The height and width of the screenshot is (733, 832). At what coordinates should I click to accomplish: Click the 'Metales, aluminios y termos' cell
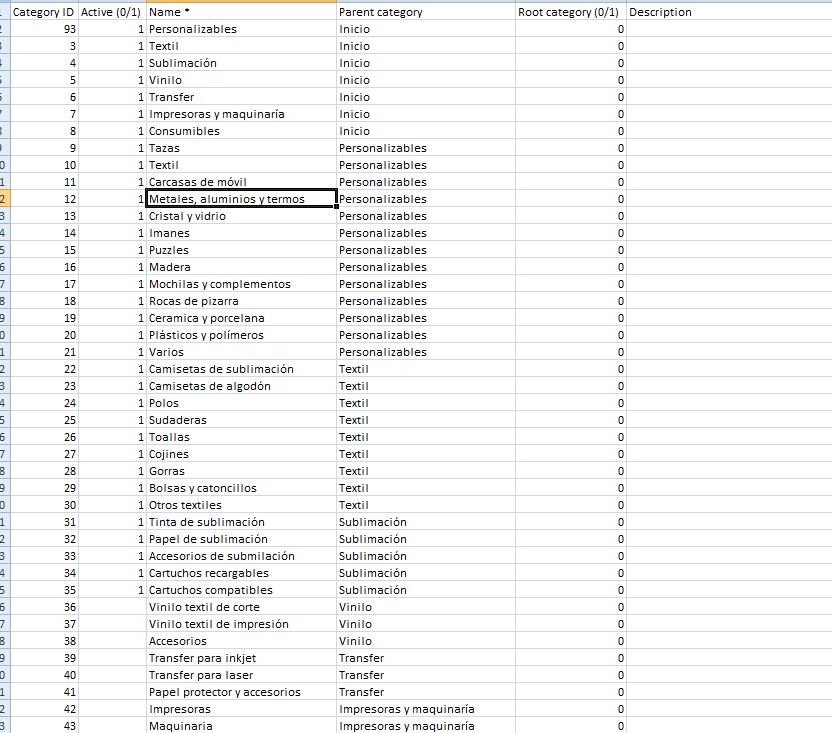click(x=241, y=199)
